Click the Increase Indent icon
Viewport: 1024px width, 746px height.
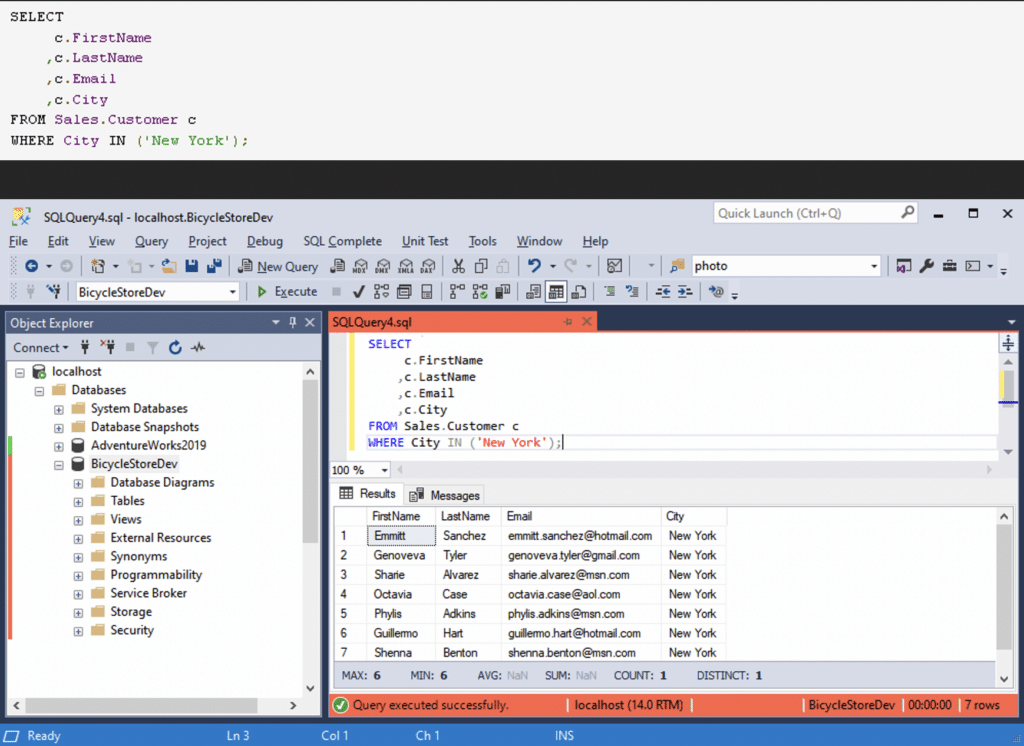tap(685, 291)
